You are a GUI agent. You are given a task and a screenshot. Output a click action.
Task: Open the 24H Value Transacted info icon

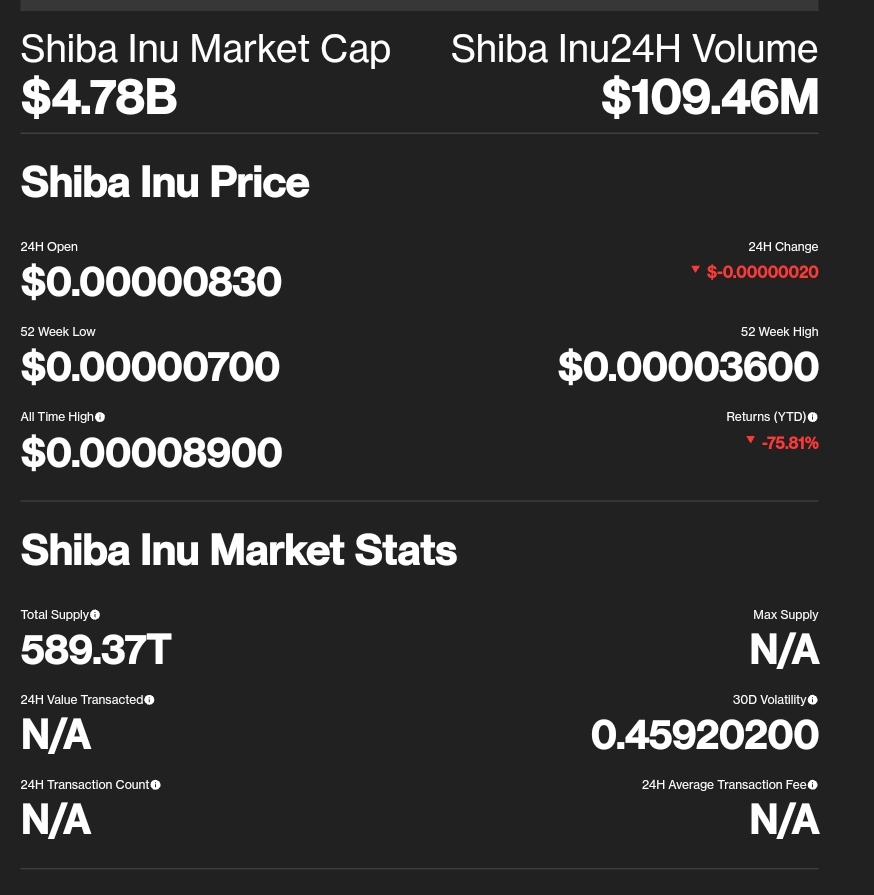click(x=150, y=700)
